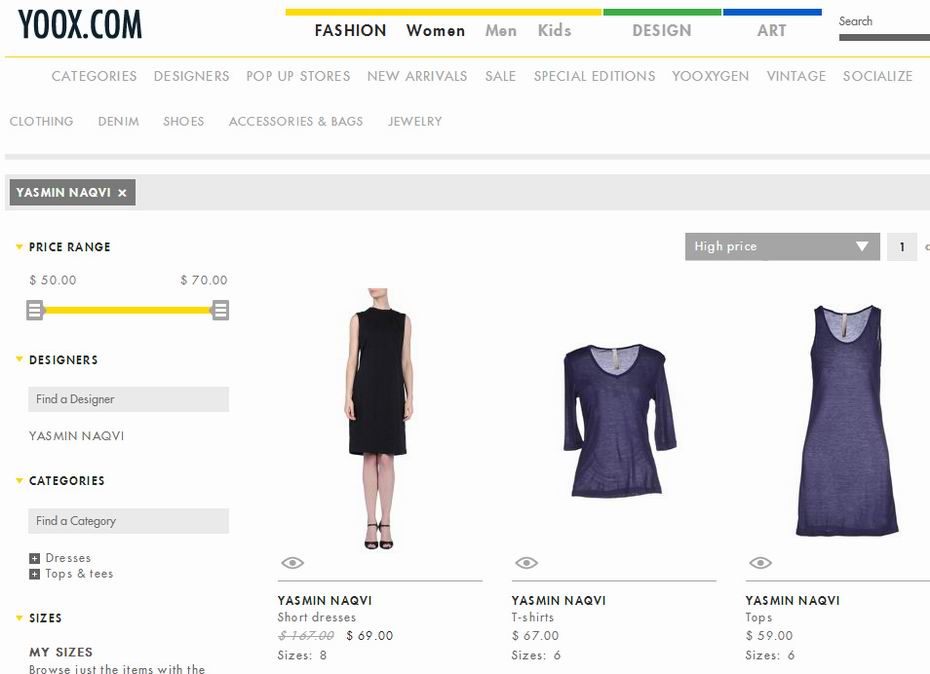Switch to the Women tab

pyautogui.click(x=436, y=30)
